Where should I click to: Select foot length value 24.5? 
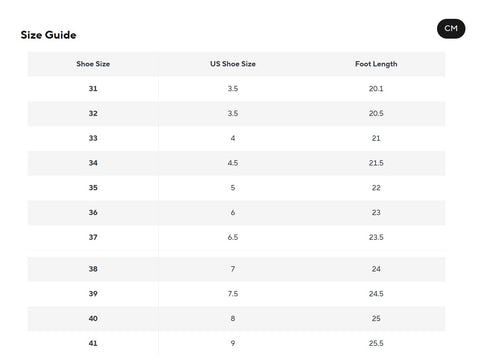[376, 294]
